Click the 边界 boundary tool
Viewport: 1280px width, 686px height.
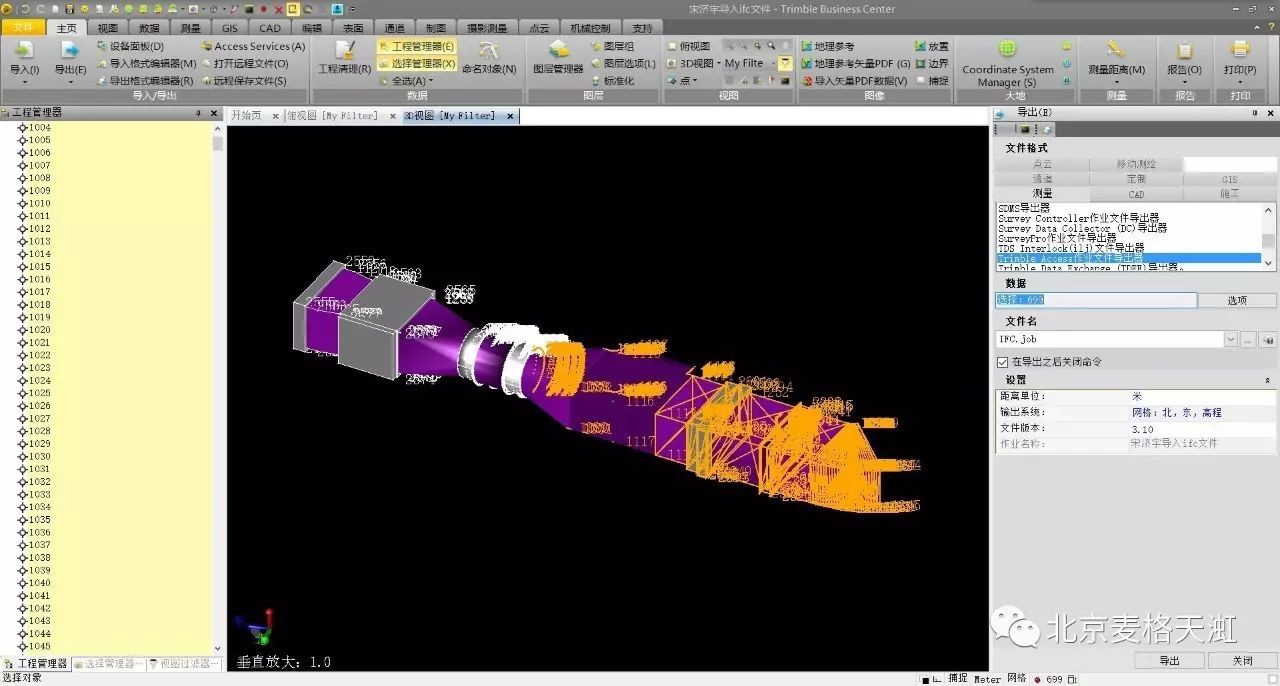click(x=931, y=63)
